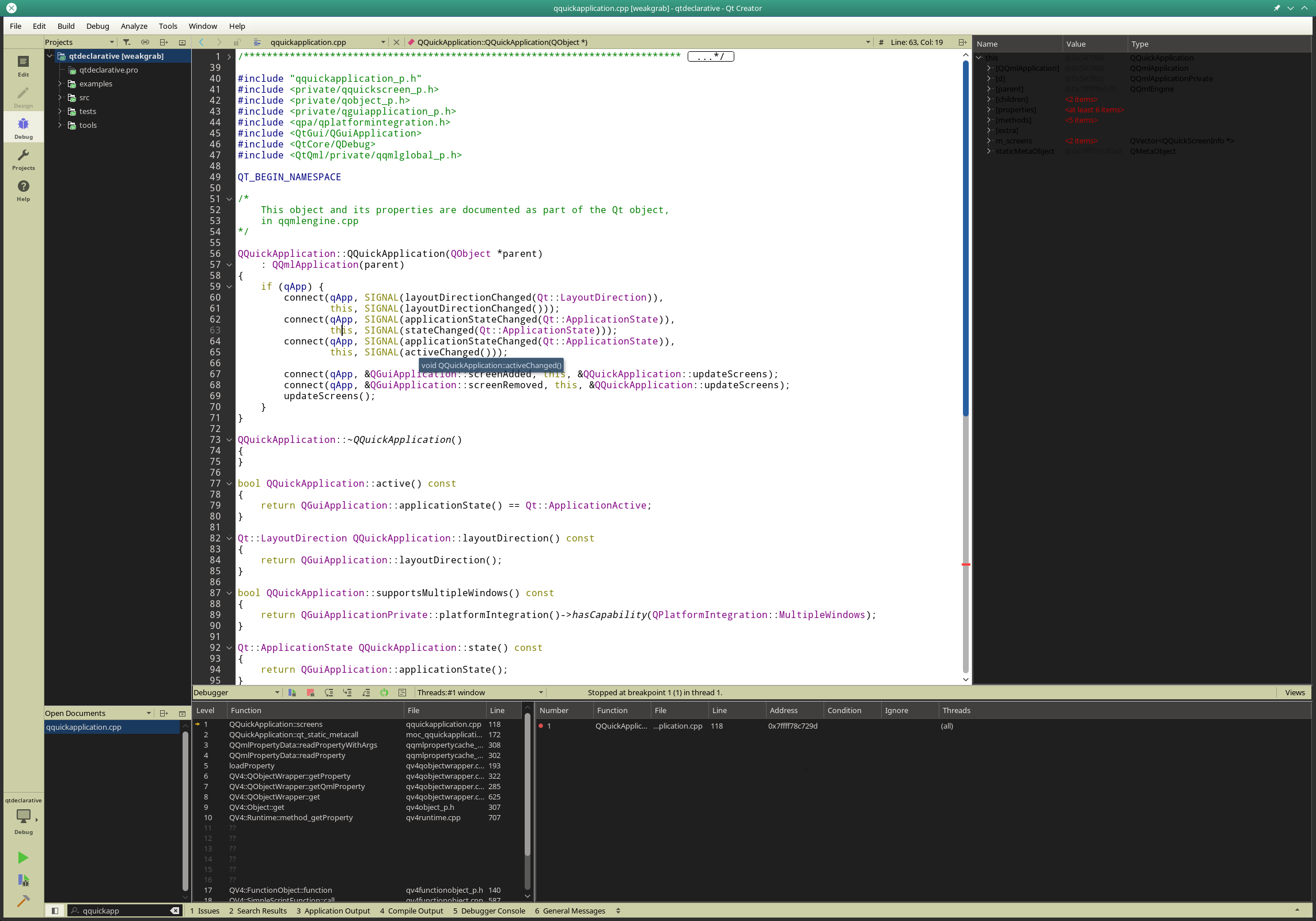Click the Step Into icon

coord(347,692)
